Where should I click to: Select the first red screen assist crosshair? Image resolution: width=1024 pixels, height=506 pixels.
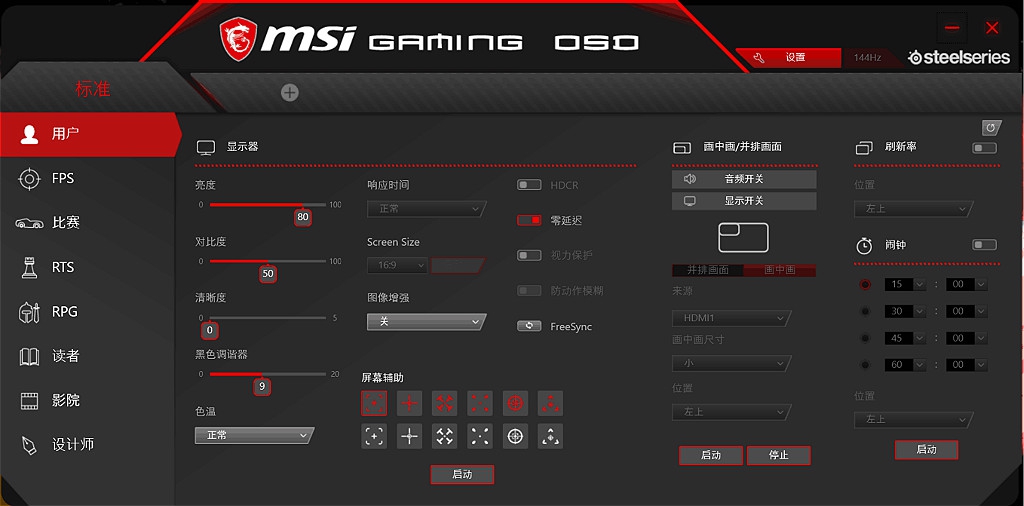pyautogui.click(x=374, y=403)
